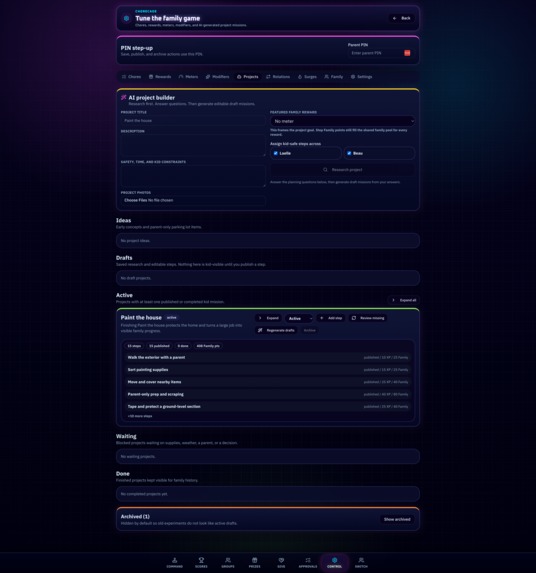Click the magic wand icon beside AI project builder

click(124, 98)
